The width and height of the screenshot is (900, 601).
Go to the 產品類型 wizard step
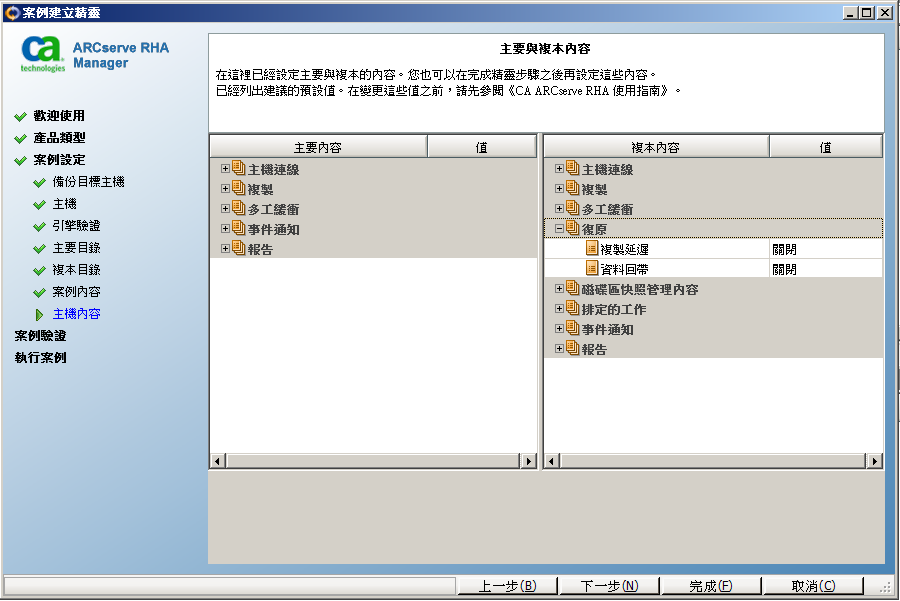tap(59, 138)
